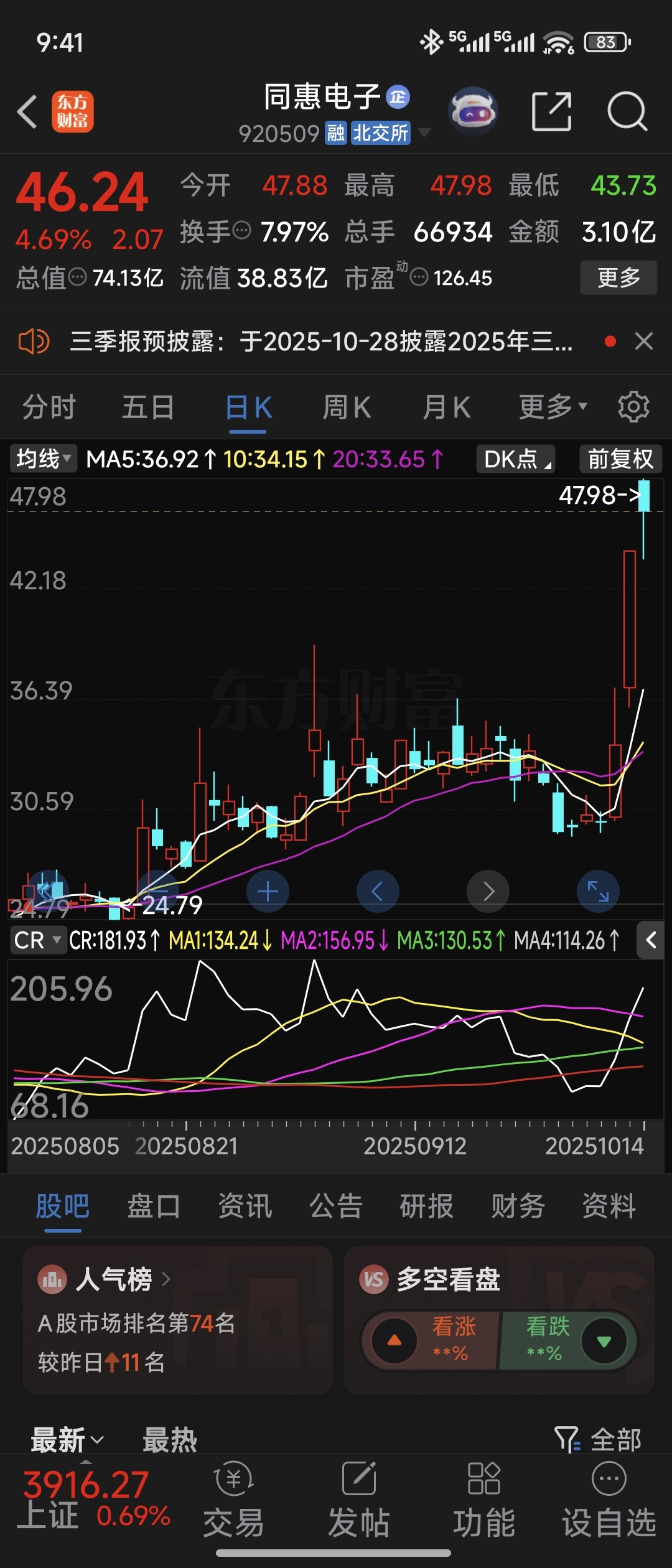Switch to the 资料 section tab
The height and width of the screenshot is (1568, 672).
coord(609,1206)
